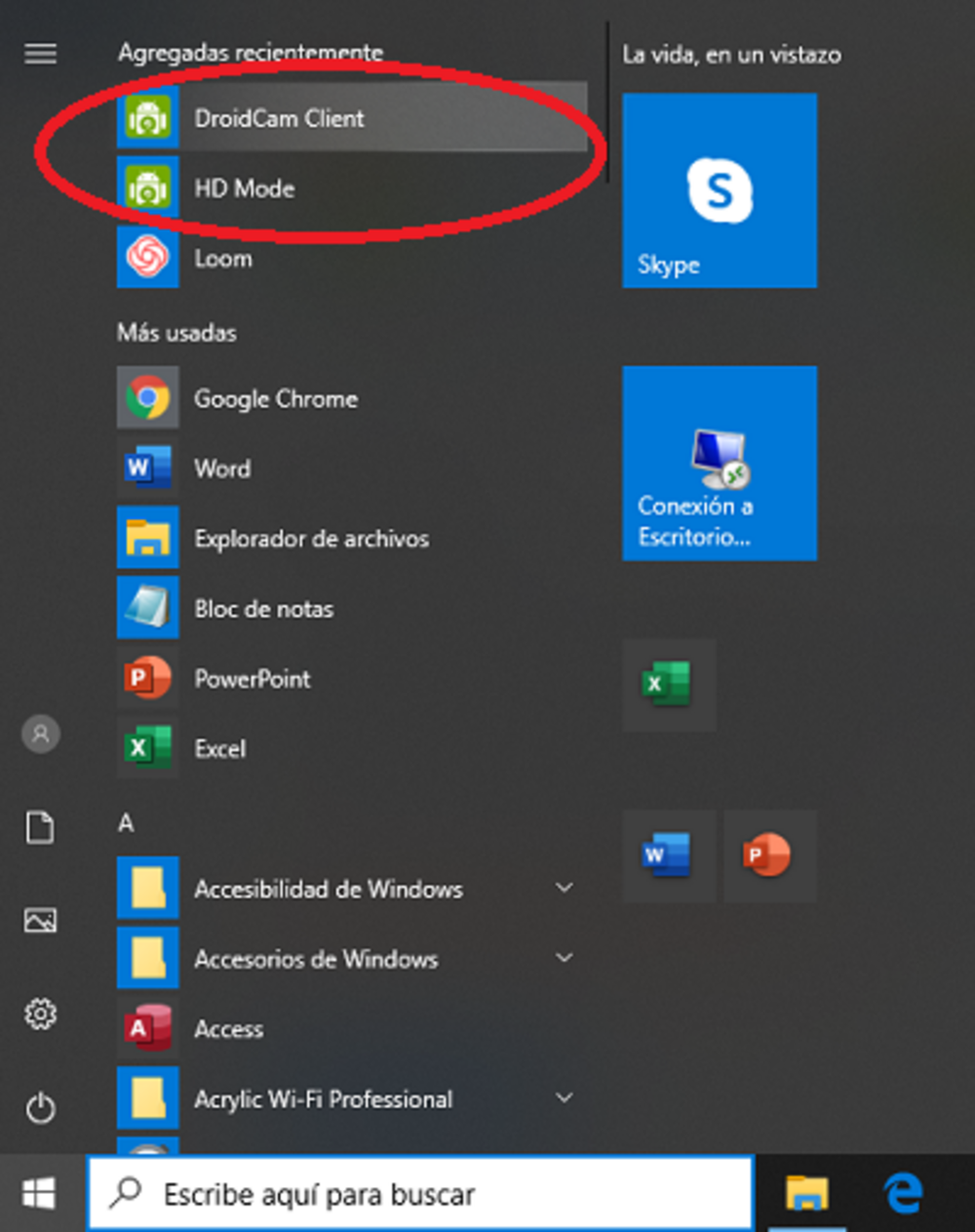The image size is (975, 1232).
Task: Click the search magnifier icon in taskbar
Action: click(127, 1192)
